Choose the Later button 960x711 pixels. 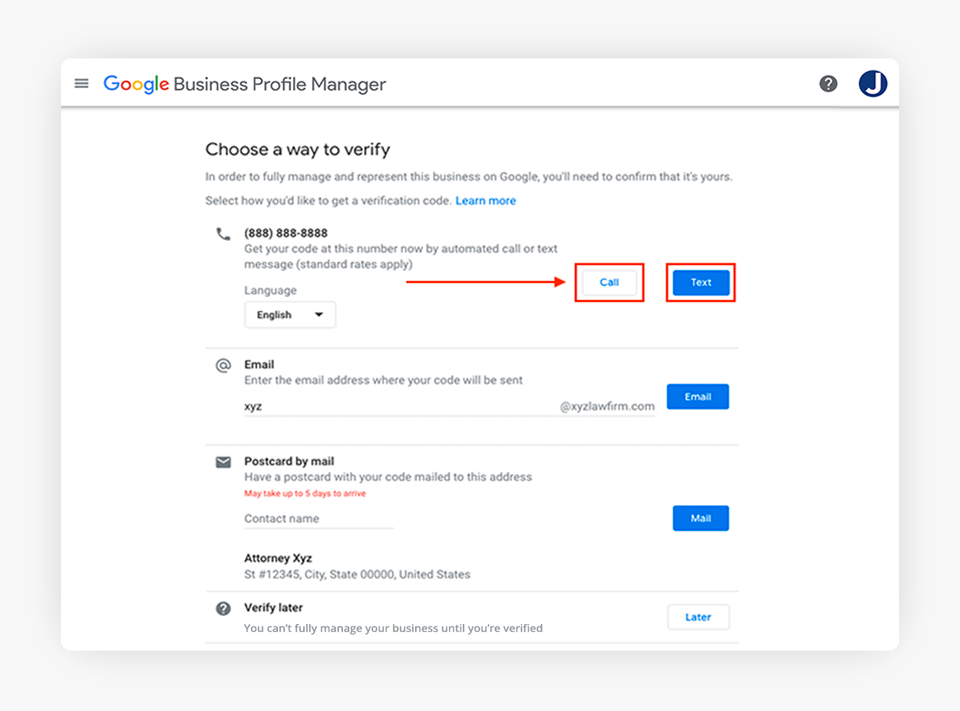point(698,617)
